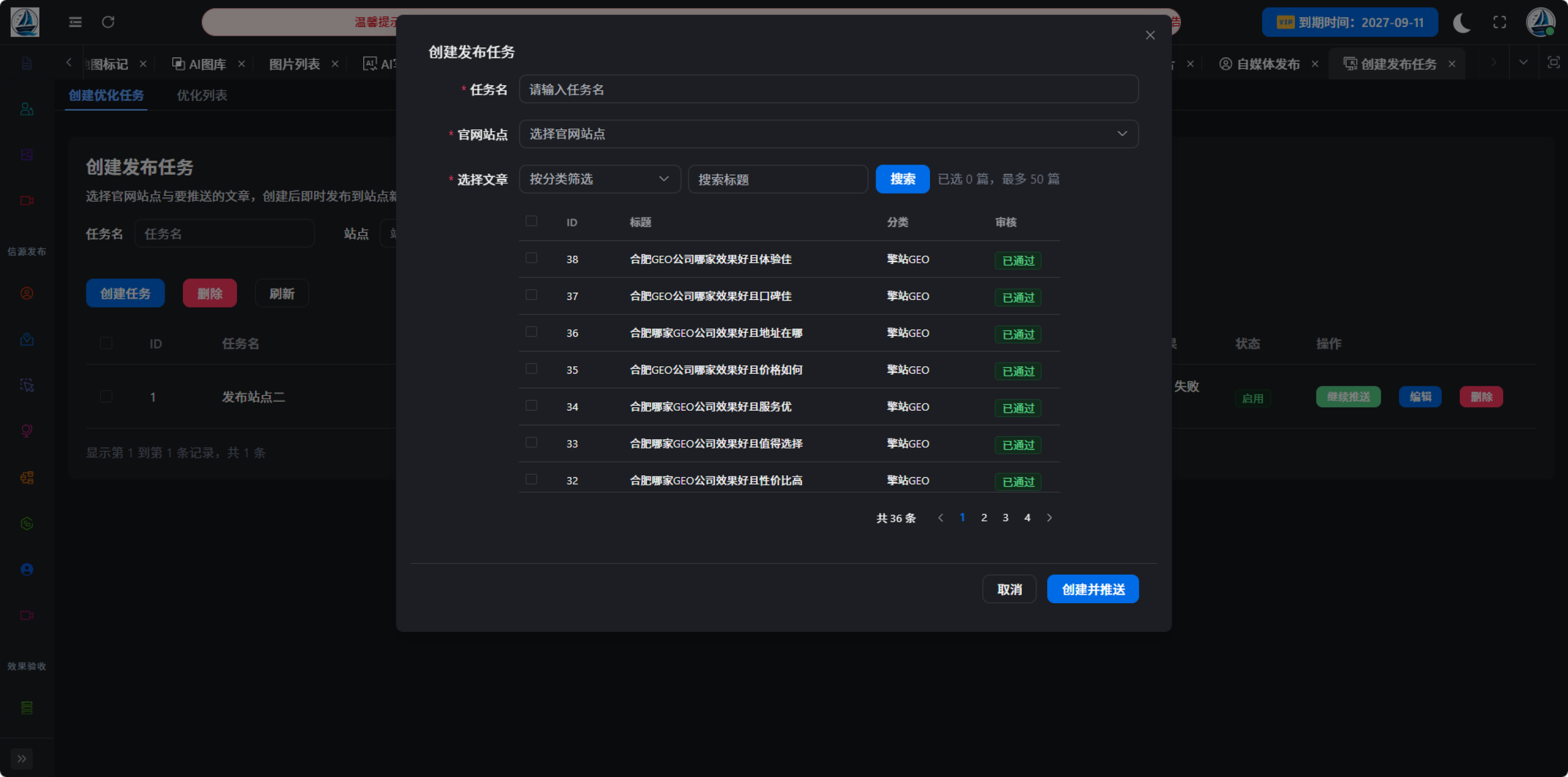Check the box for article ID 37
Screen dimensions: 1568x777
pos(531,295)
